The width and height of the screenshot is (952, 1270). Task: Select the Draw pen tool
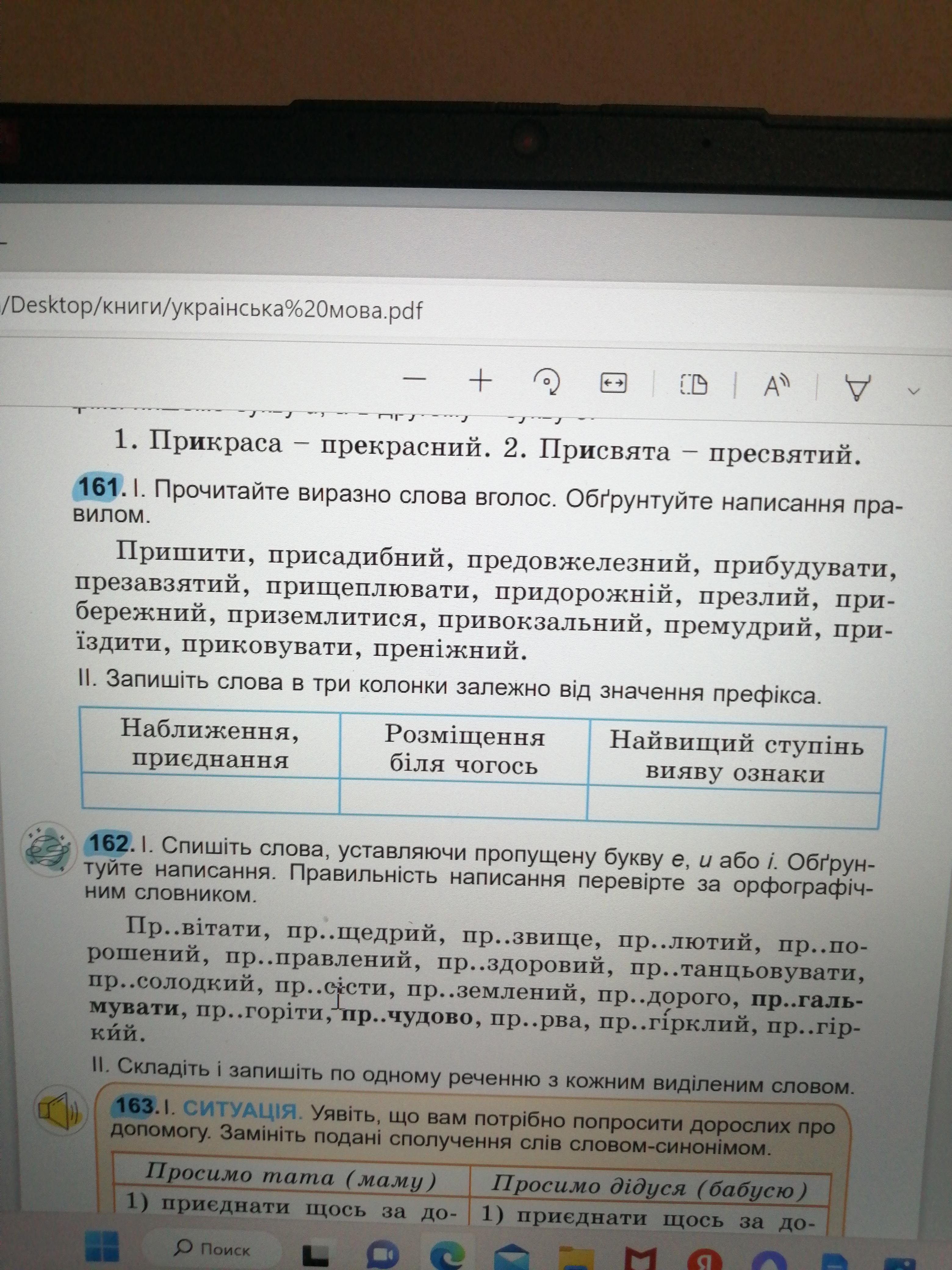pos(857,387)
